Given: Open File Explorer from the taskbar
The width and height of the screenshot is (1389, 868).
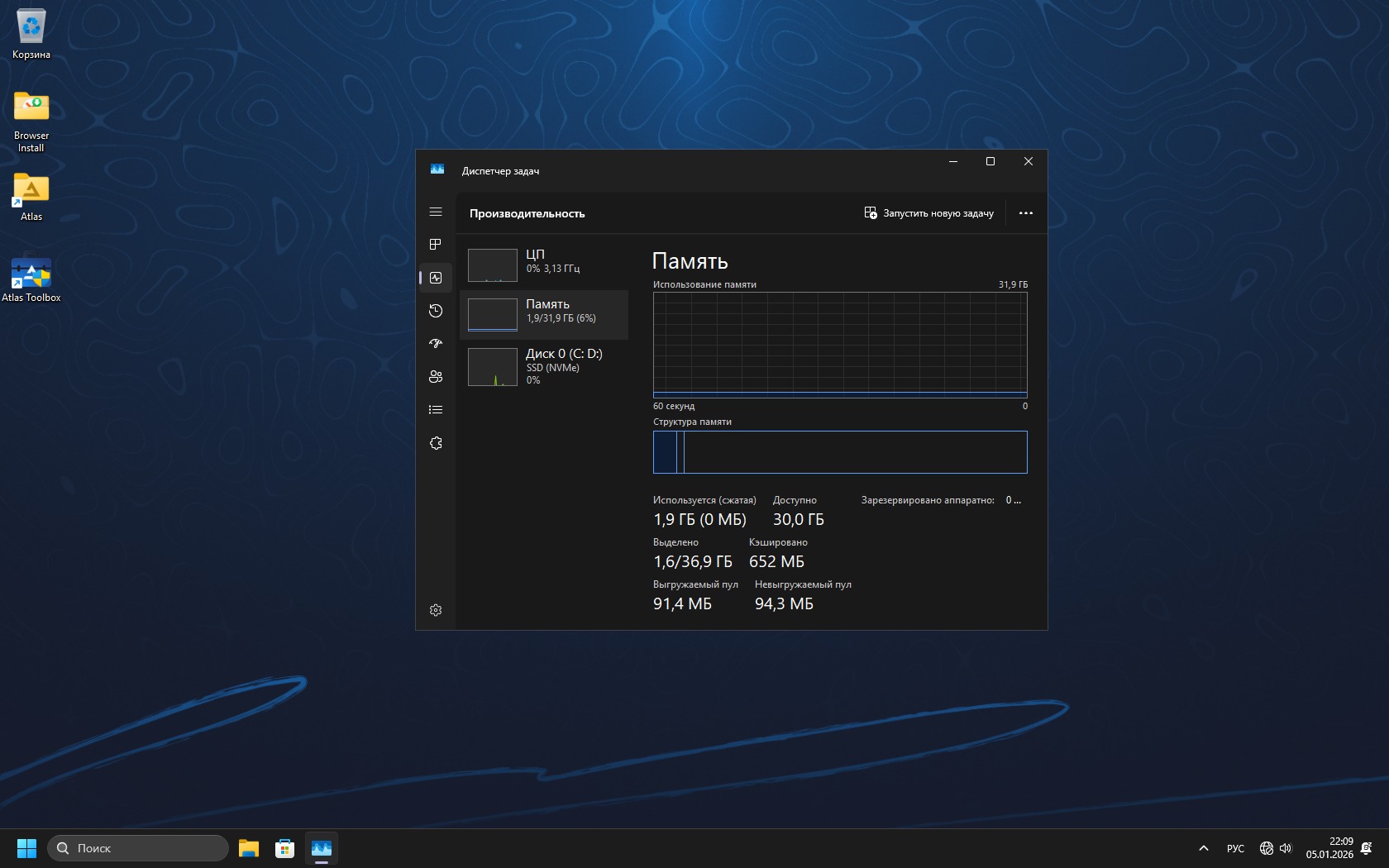Looking at the screenshot, I should [249, 848].
